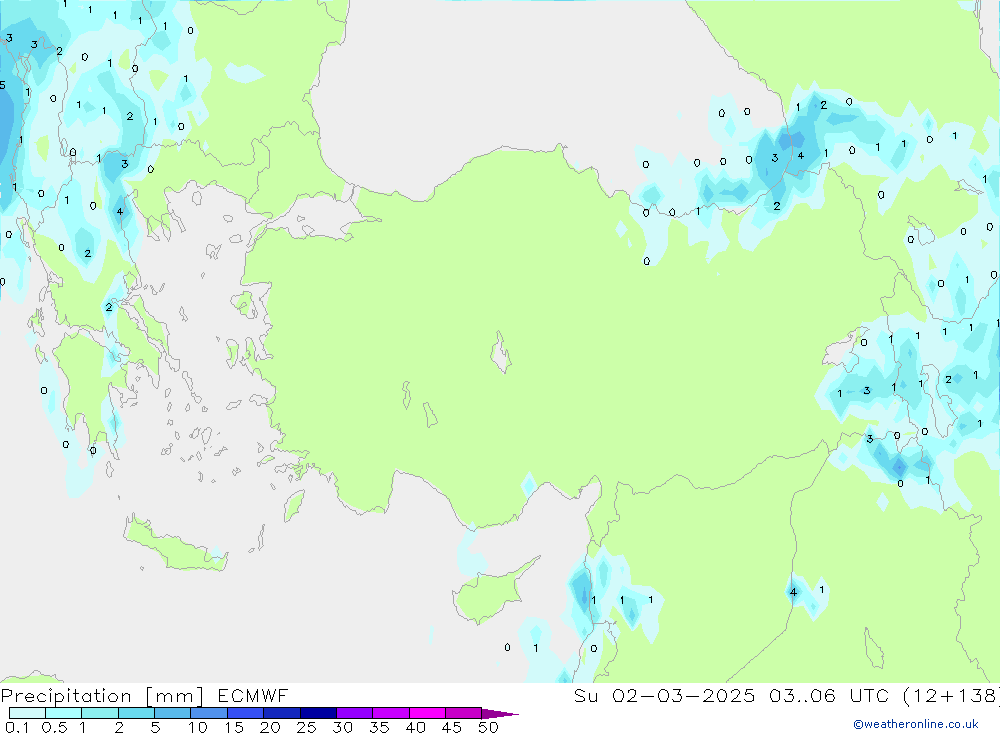The image size is (1000, 733).
Task: Click the '25' legend scale label
Action: tap(306, 727)
